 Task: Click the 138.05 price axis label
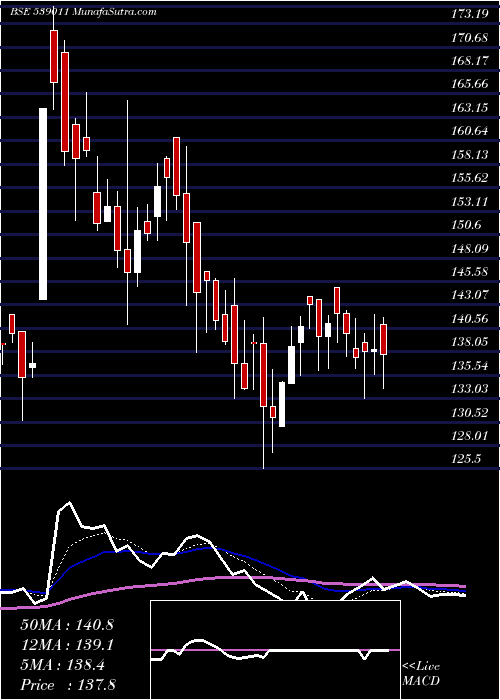[x=470, y=342]
